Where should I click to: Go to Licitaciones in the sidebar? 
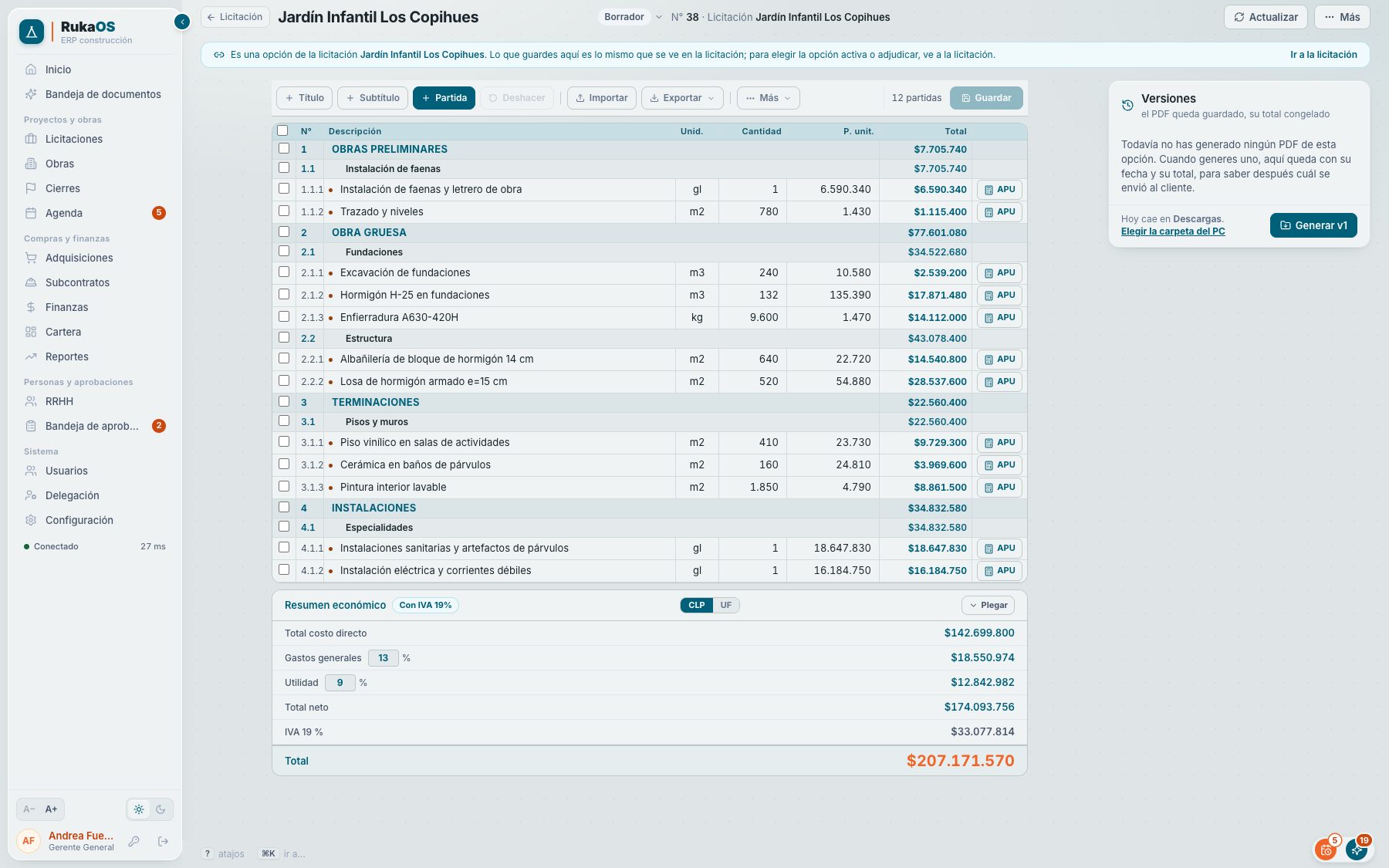[95, 139]
